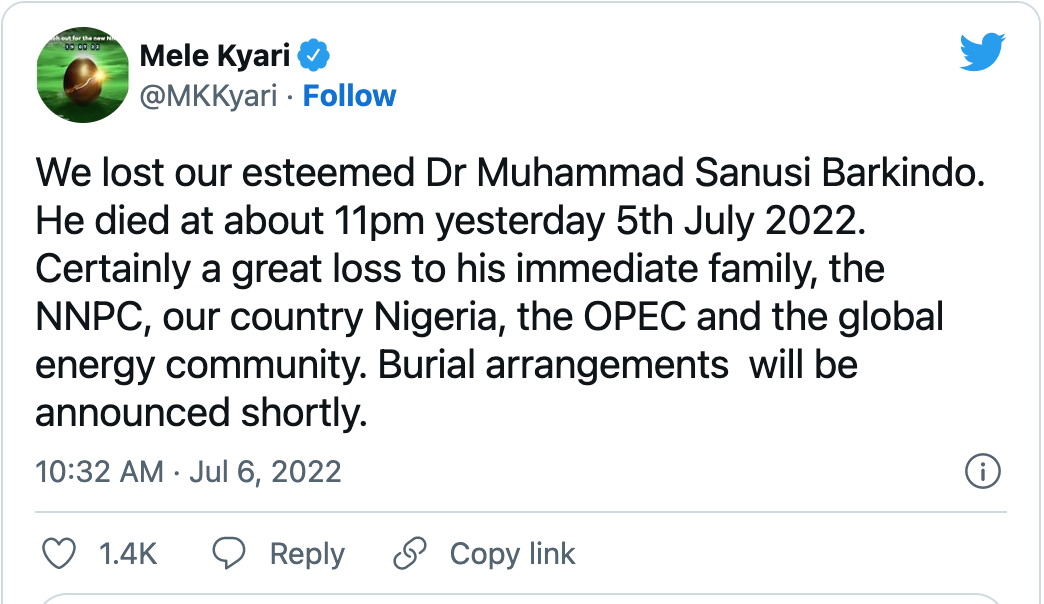Image resolution: width=1044 pixels, height=604 pixels.
Task: Click the chain link icon
Action: (x=411, y=553)
